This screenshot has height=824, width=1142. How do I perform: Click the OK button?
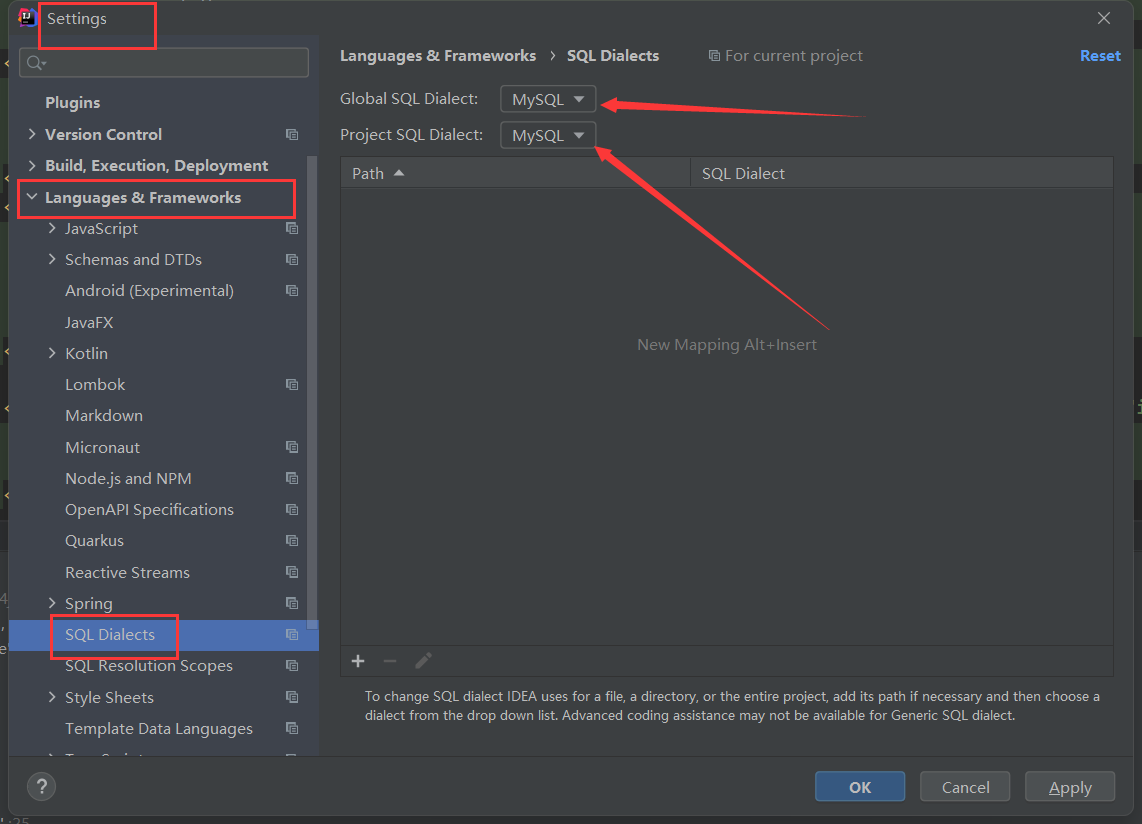point(860,787)
